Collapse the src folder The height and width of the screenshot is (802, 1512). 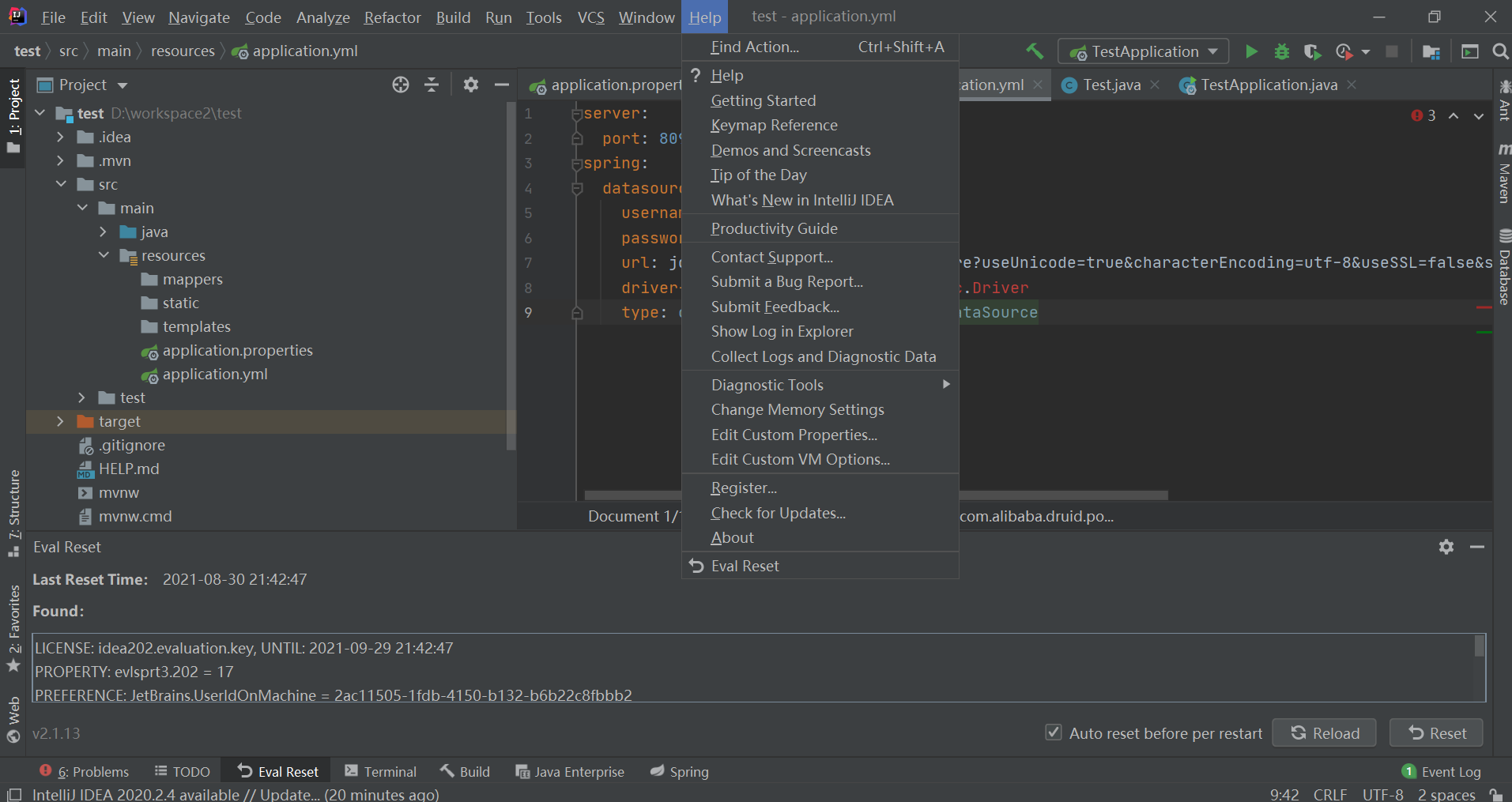tap(61, 184)
